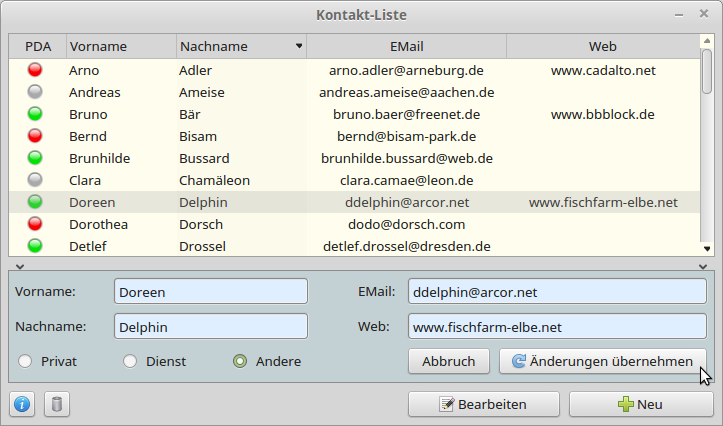
Task: Select the Dienst radio button
Action: [x=130, y=361]
